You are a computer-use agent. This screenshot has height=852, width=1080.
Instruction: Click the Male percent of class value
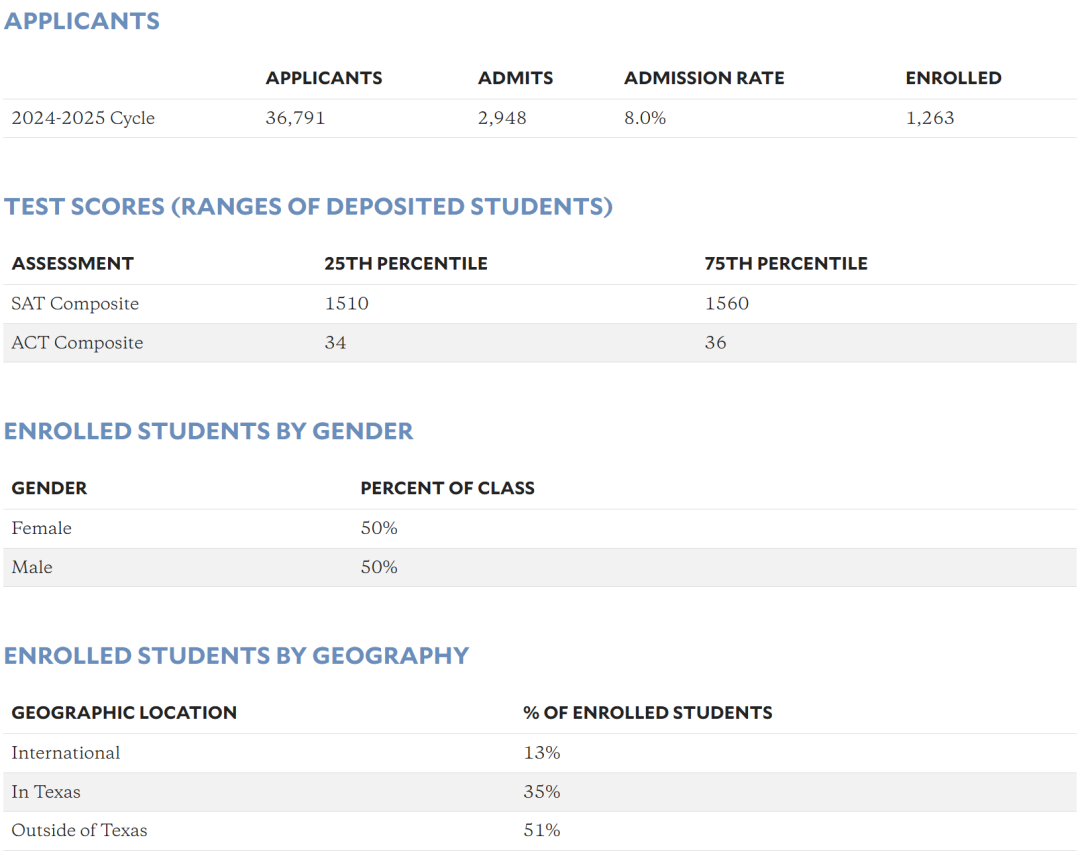click(379, 567)
